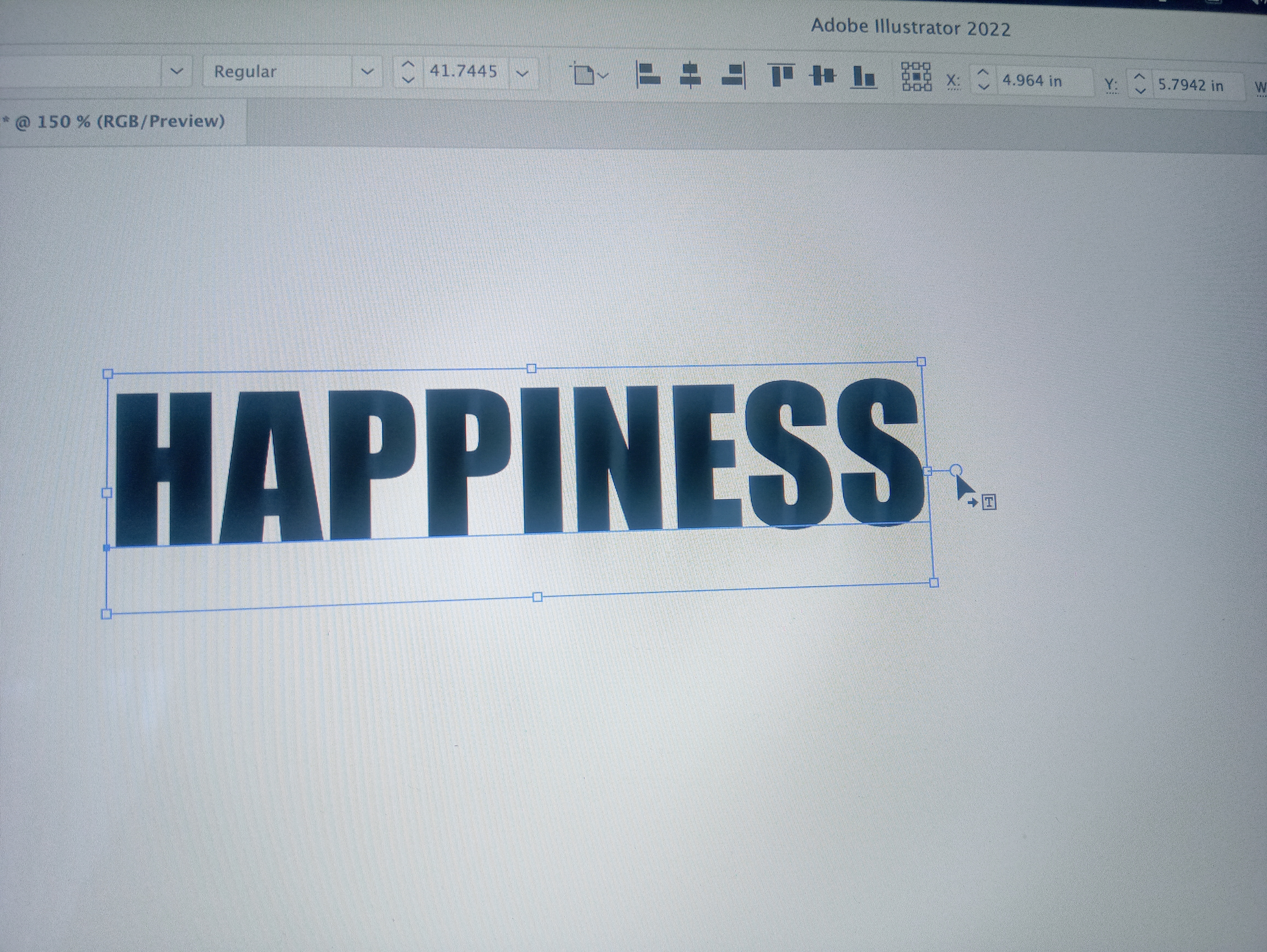Screen dimensions: 1267x952
Task: Expand the font size 41.7445 dropdown
Action: (522, 73)
